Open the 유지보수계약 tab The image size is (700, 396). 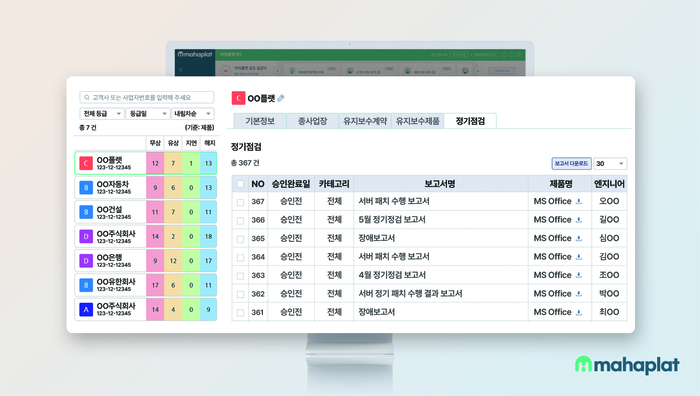click(365, 121)
